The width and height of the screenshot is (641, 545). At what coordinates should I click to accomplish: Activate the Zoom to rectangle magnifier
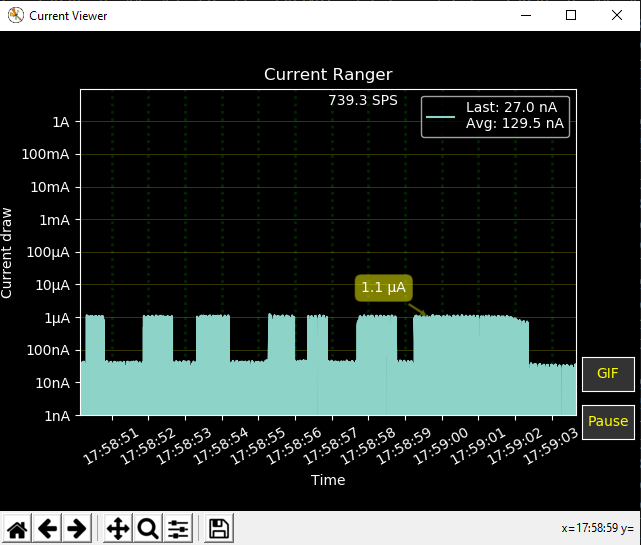(x=148, y=529)
